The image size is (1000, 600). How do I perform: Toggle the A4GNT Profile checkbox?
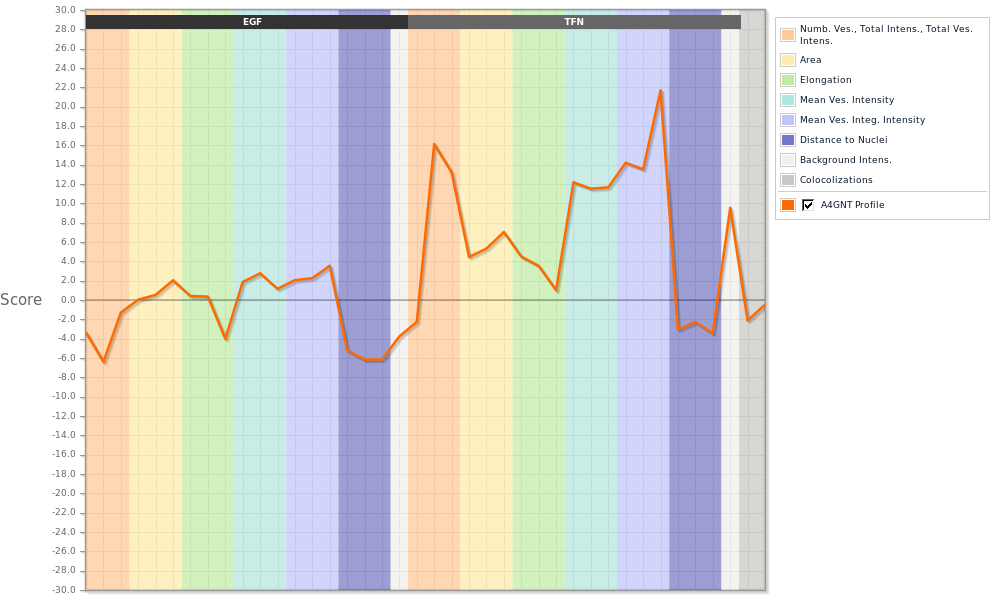coord(808,205)
